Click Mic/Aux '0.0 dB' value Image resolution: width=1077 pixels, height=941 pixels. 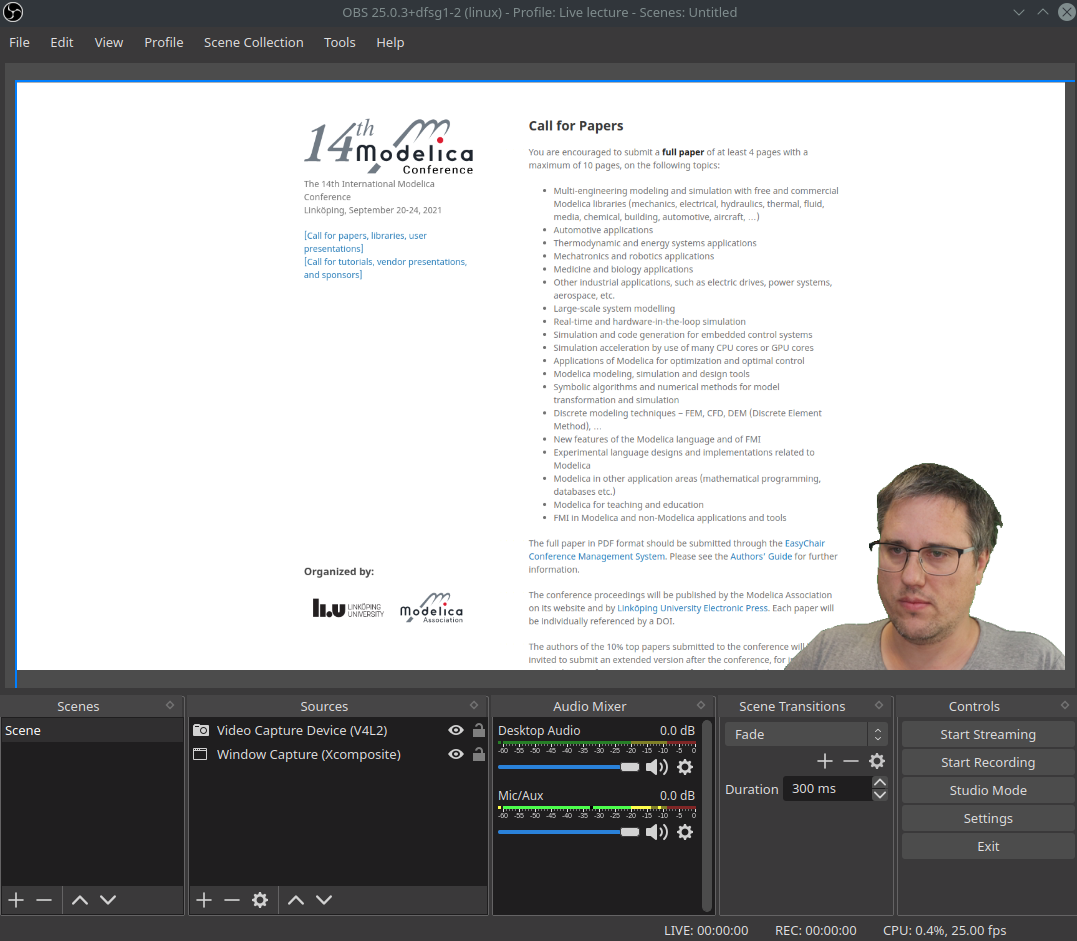677,795
